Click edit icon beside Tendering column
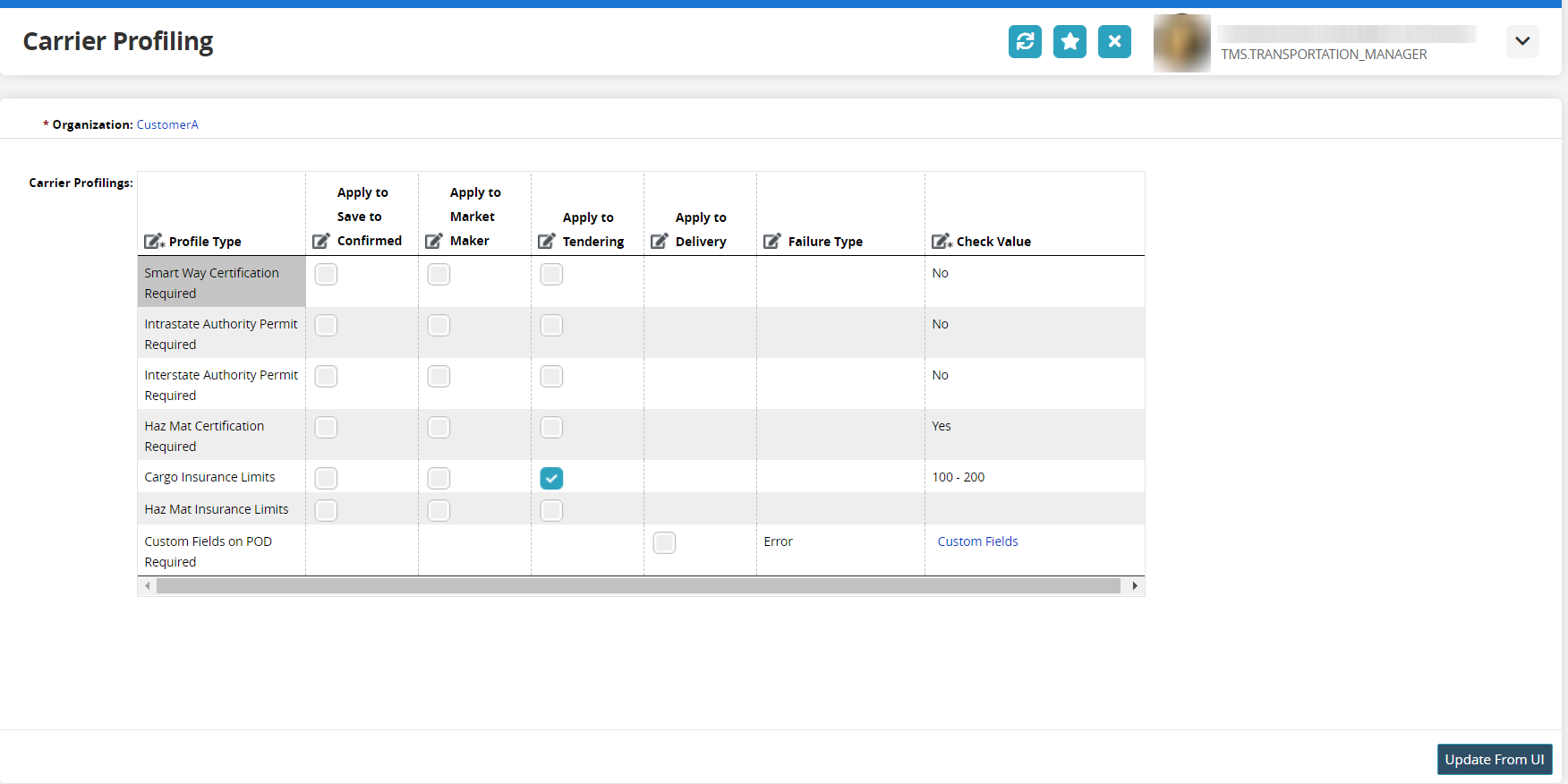Viewport: 1568px width, 784px height. tap(547, 241)
